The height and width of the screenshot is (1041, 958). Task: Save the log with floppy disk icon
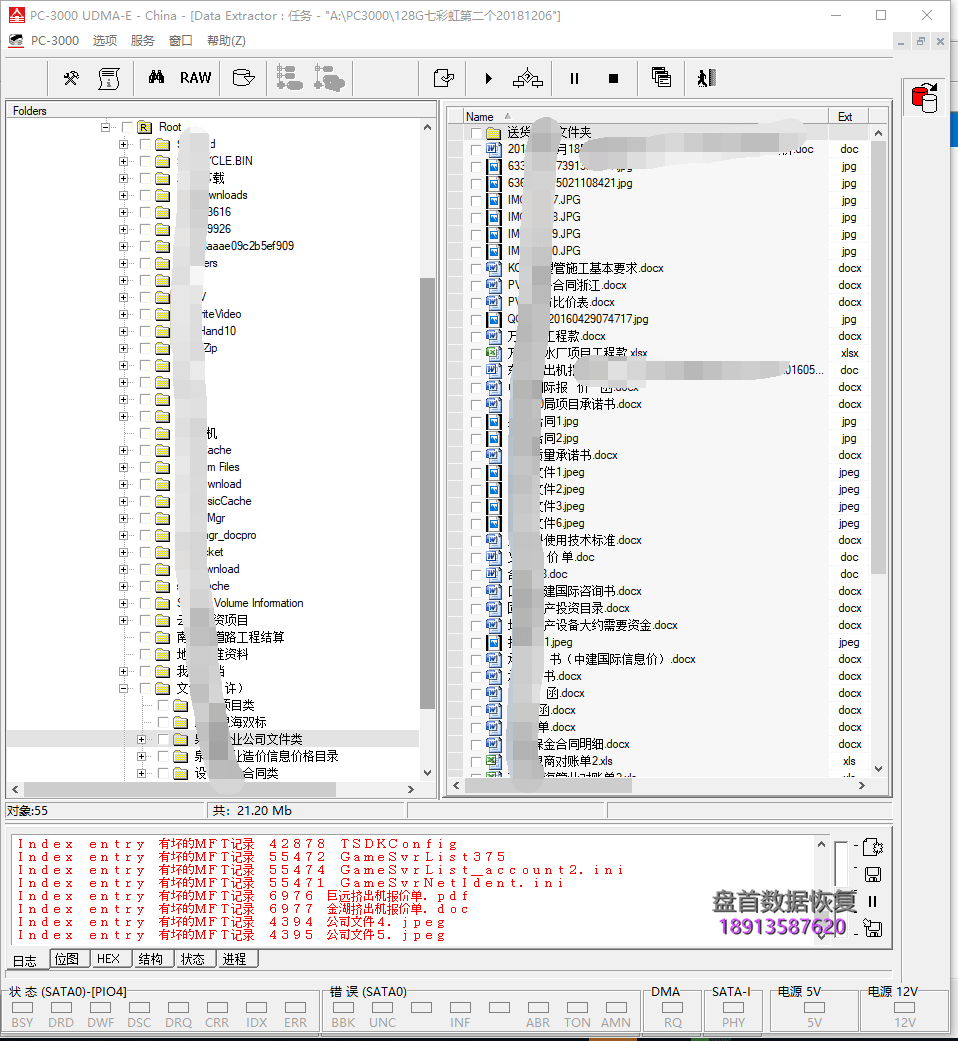tap(872, 874)
